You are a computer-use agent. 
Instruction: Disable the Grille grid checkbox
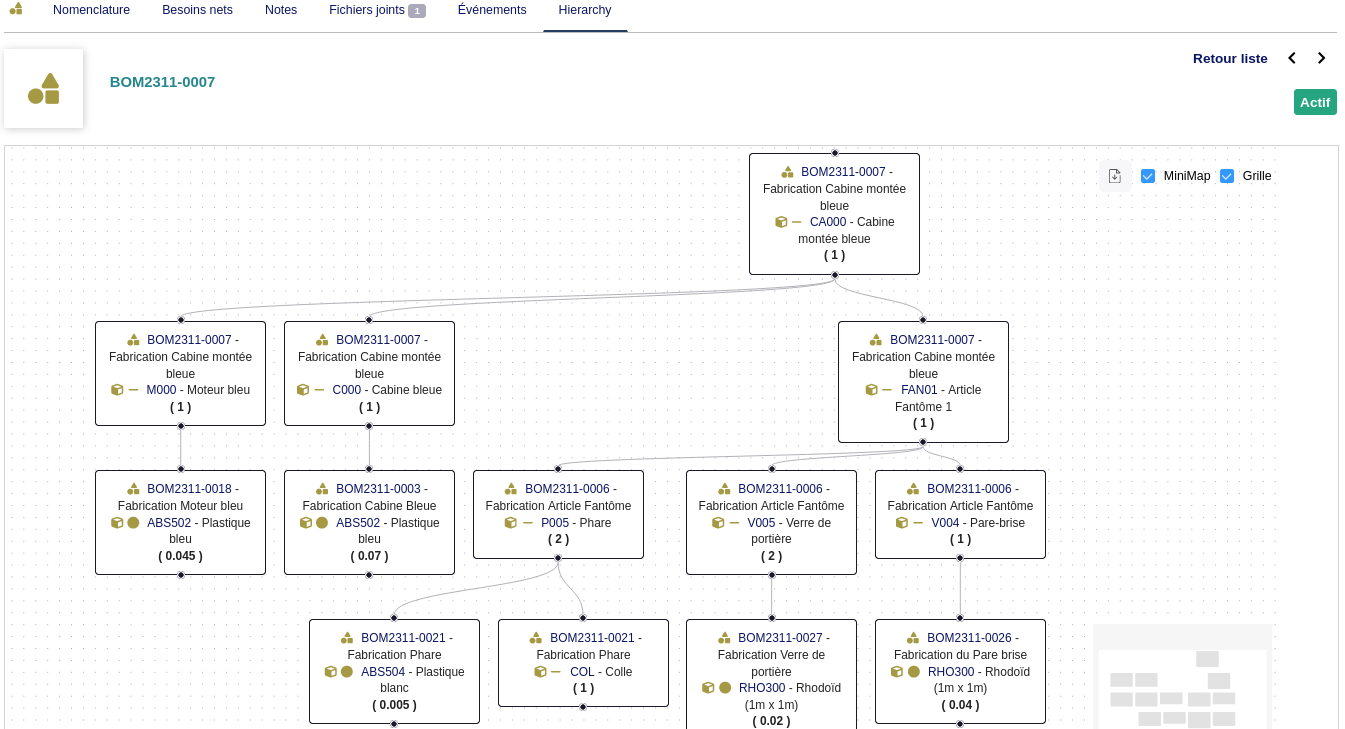1227,176
